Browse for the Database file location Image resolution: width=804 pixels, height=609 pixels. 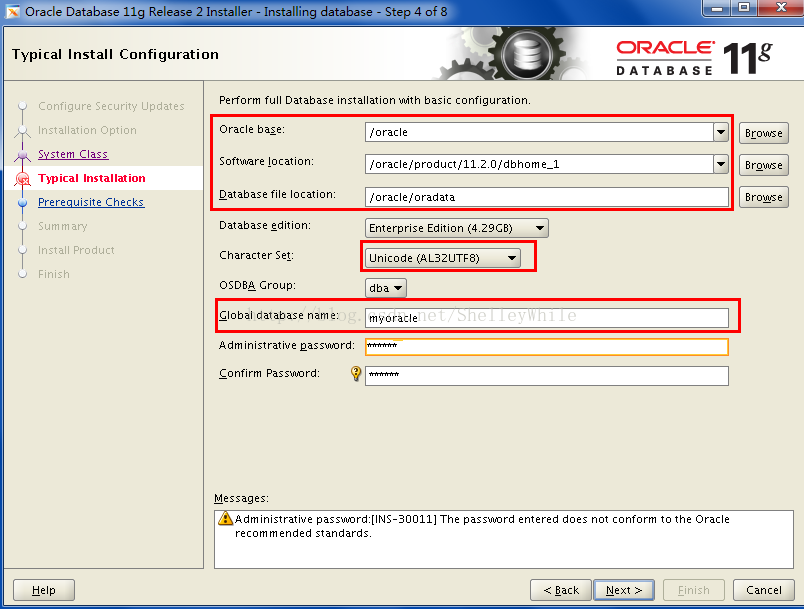click(763, 197)
